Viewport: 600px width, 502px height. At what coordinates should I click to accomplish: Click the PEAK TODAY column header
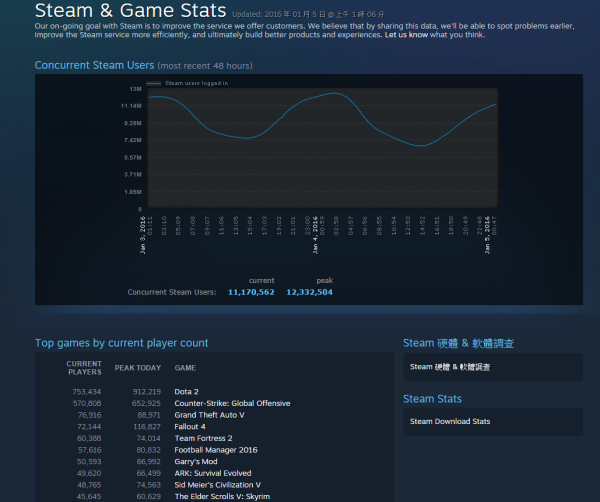click(138, 368)
